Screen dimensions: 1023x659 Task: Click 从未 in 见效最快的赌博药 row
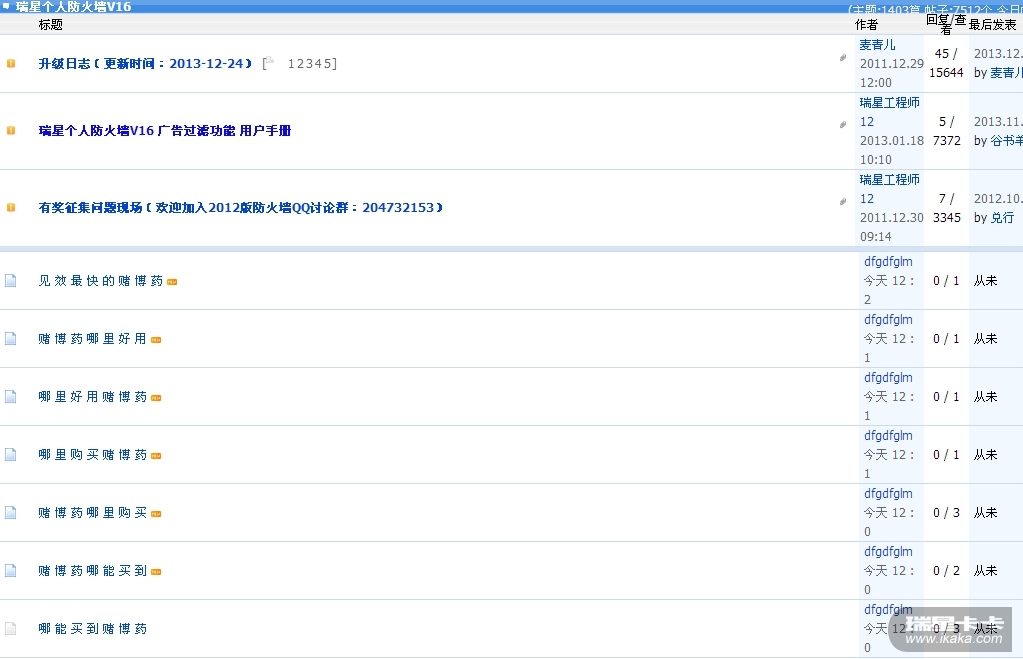pyautogui.click(x=986, y=281)
